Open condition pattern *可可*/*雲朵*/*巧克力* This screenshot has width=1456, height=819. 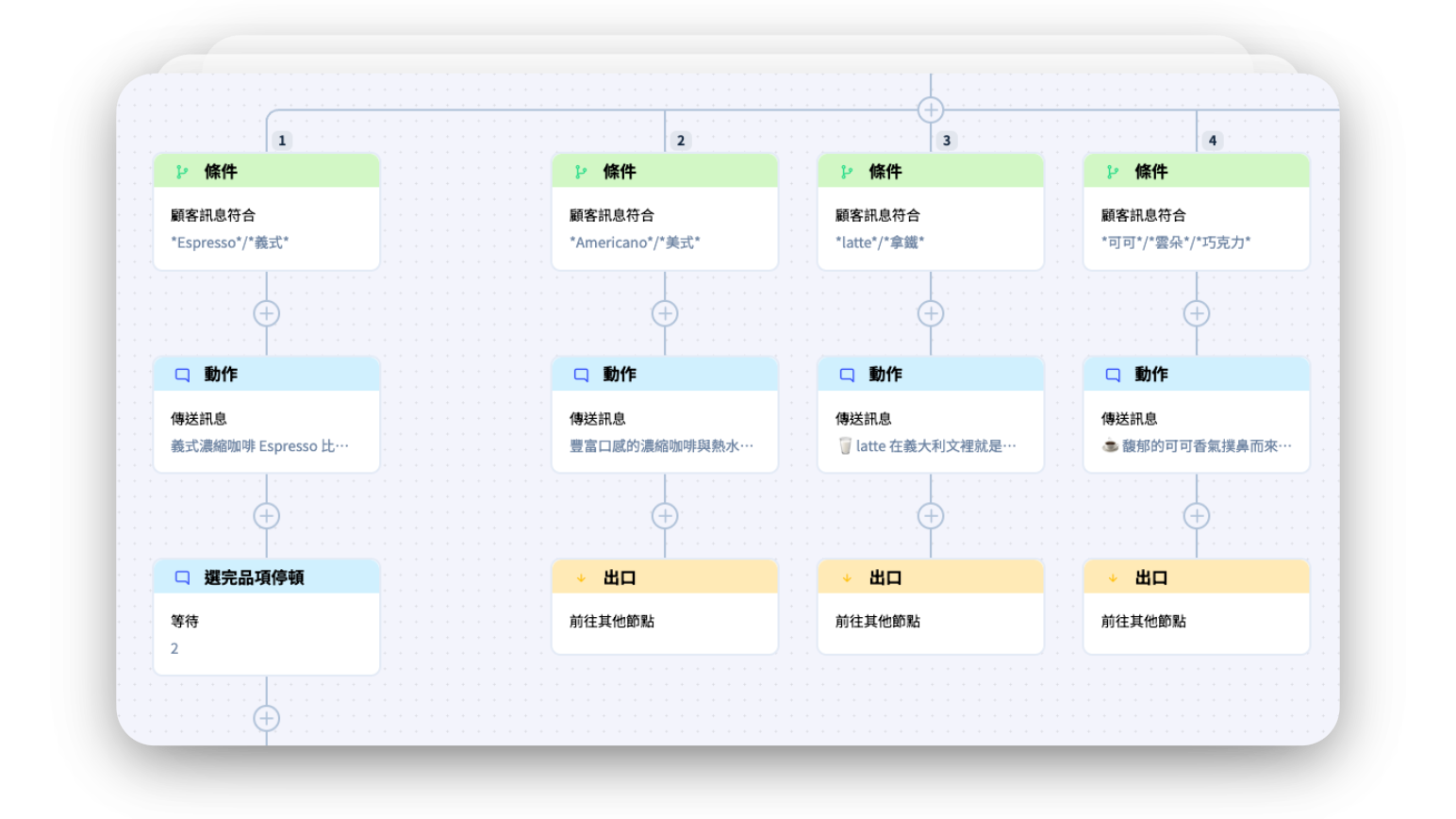pyautogui.click(x=1176, y=242)
